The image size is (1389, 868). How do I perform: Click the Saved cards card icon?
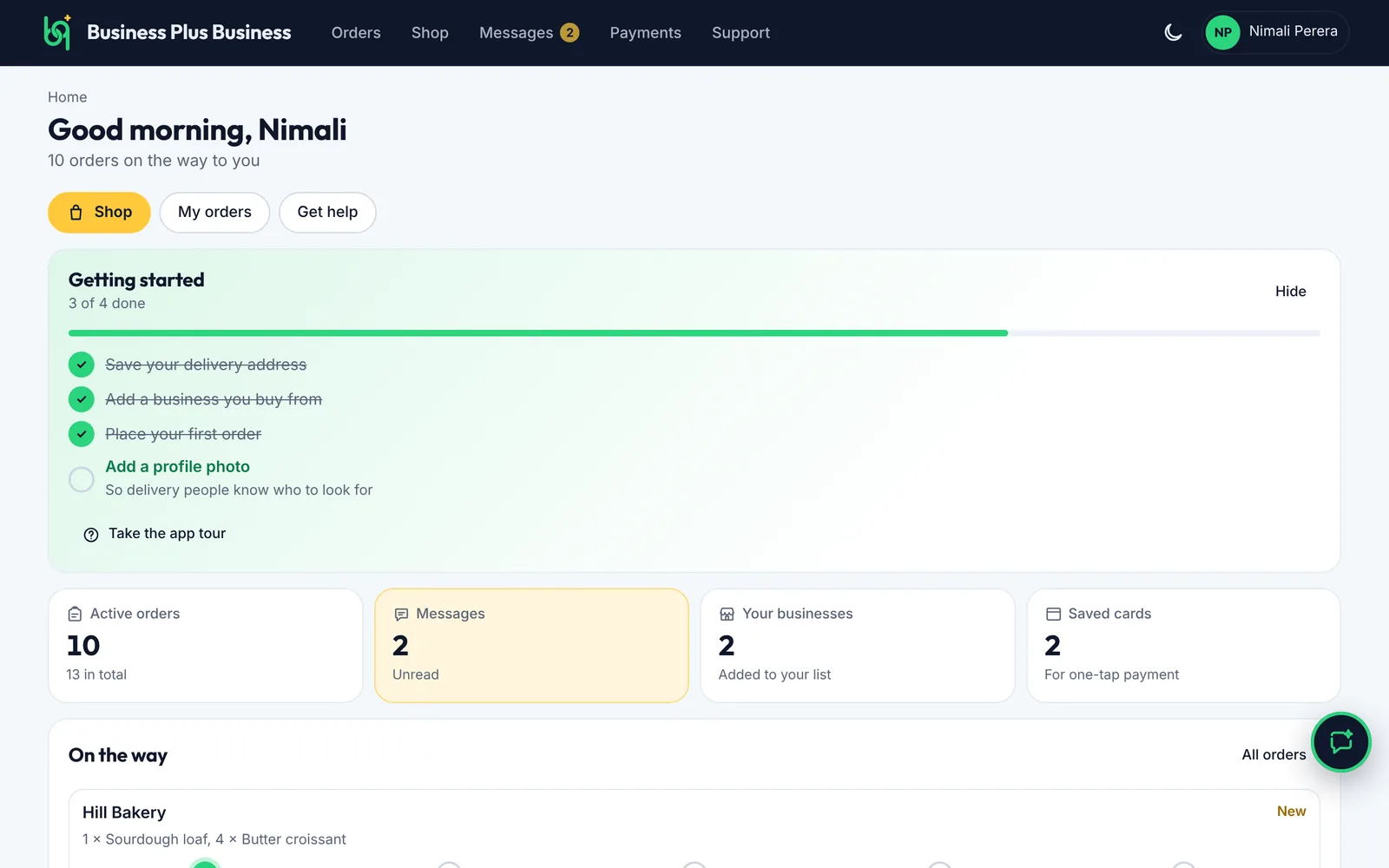coord(1053,614)
